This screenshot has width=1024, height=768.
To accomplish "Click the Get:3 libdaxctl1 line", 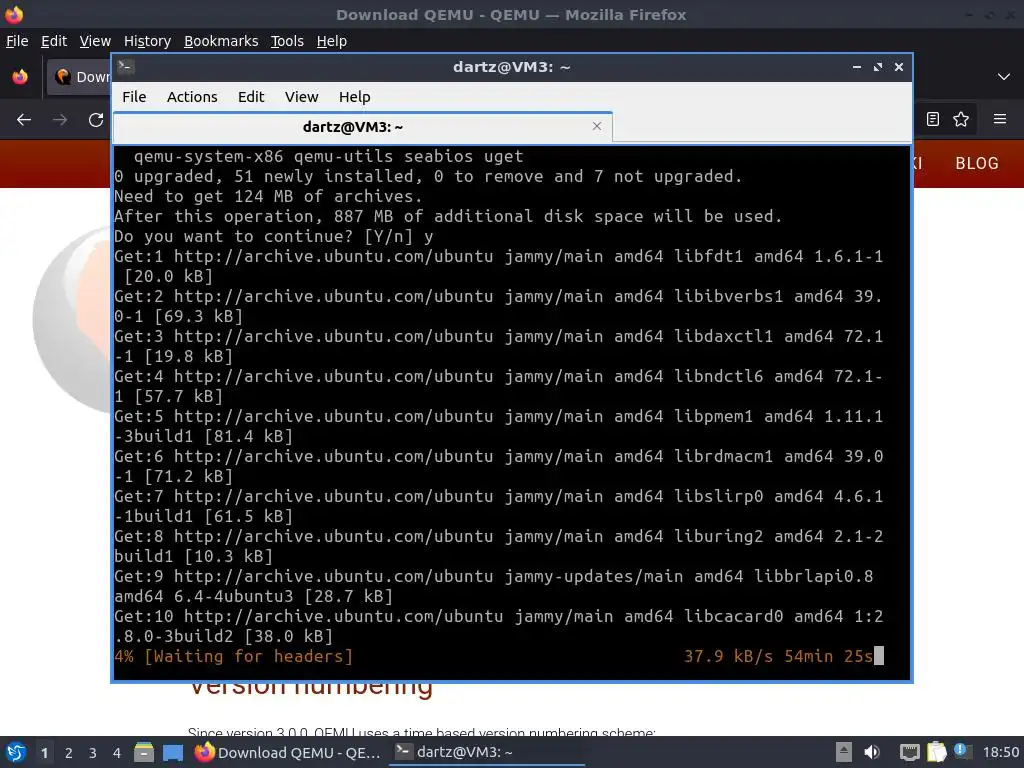I will coord(498,346).
